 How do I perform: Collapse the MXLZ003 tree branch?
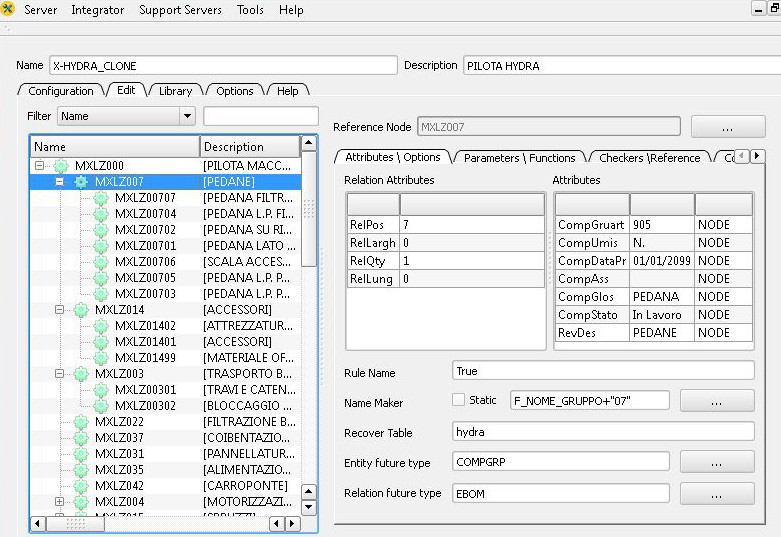59,374
